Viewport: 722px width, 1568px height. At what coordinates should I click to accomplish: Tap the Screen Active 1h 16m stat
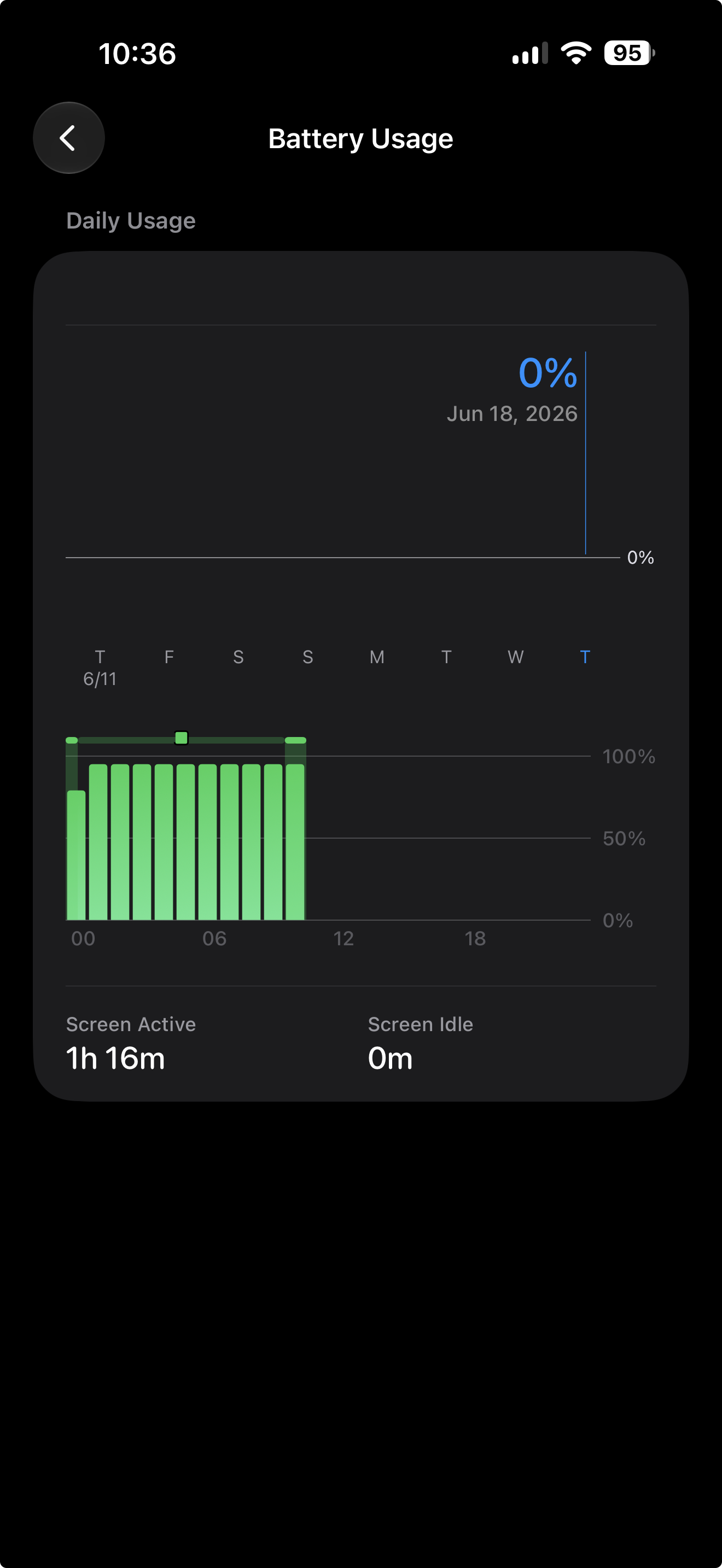coord(131,1043)
